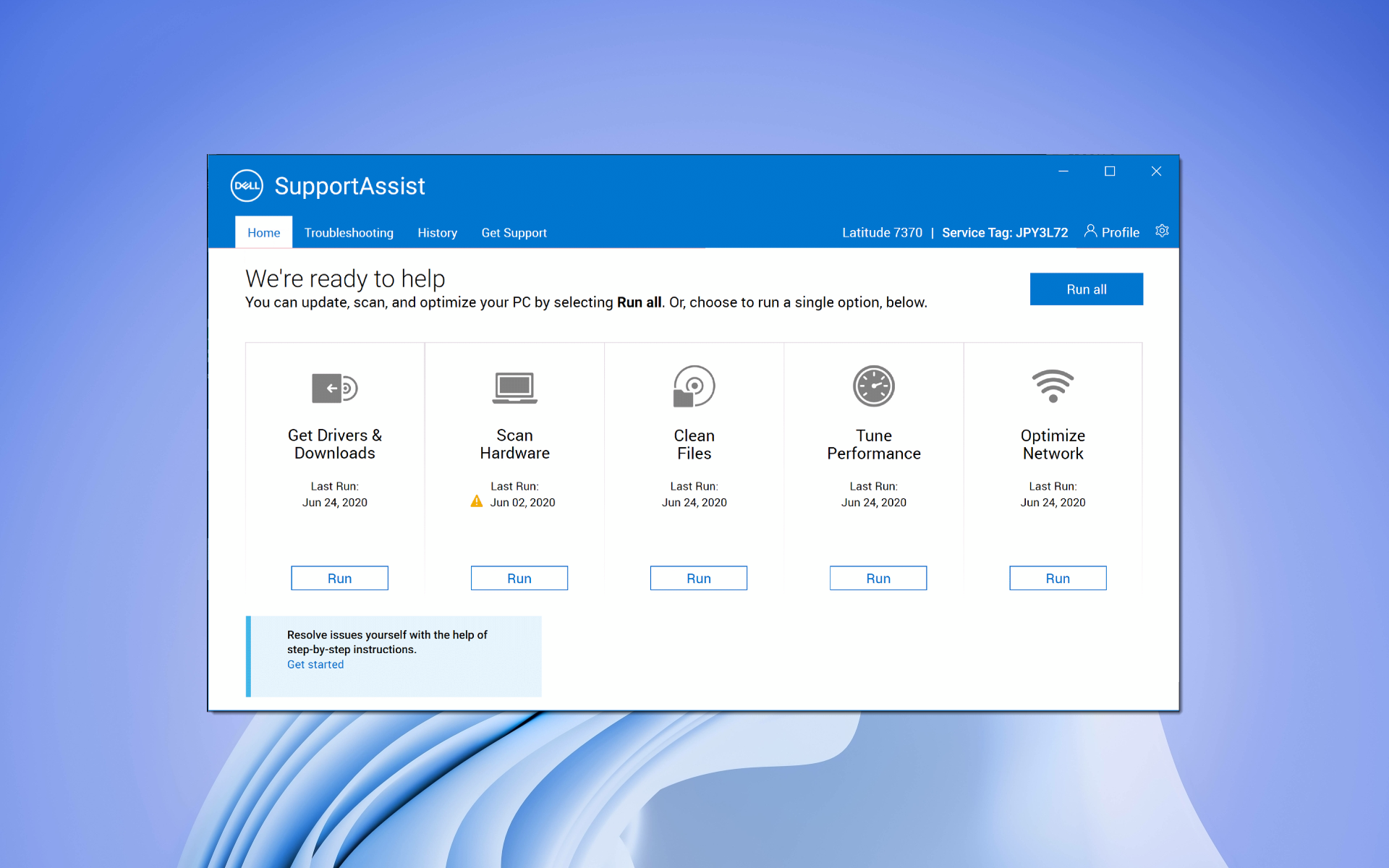1389x868 pixels.
Task: Run the Optimize Network option
Action: (1058, 578)
